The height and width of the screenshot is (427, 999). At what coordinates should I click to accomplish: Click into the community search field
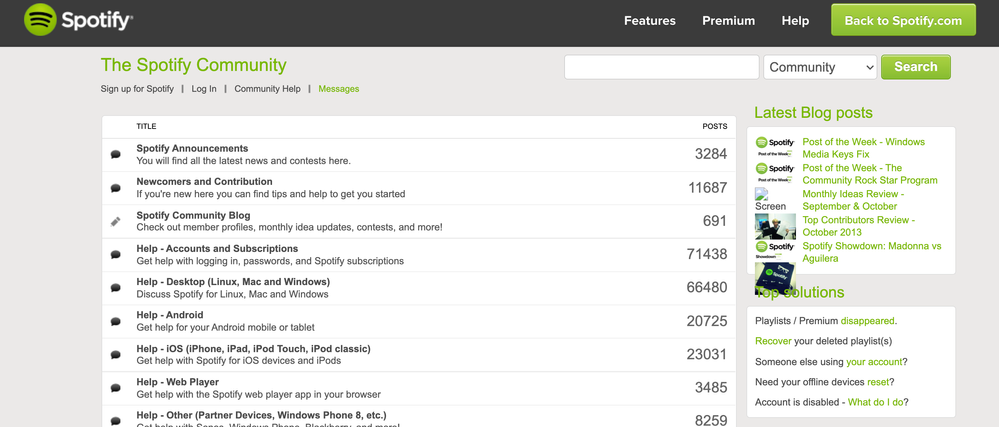click(661, 67)
